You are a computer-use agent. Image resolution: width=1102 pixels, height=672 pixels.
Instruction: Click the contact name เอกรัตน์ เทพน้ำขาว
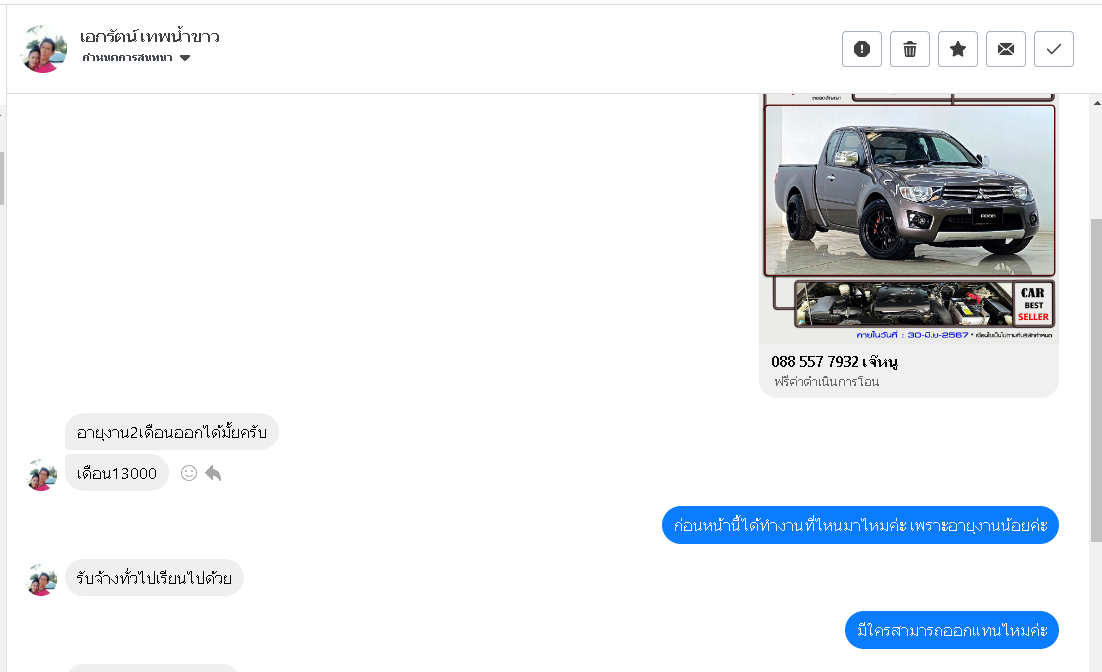150,36
